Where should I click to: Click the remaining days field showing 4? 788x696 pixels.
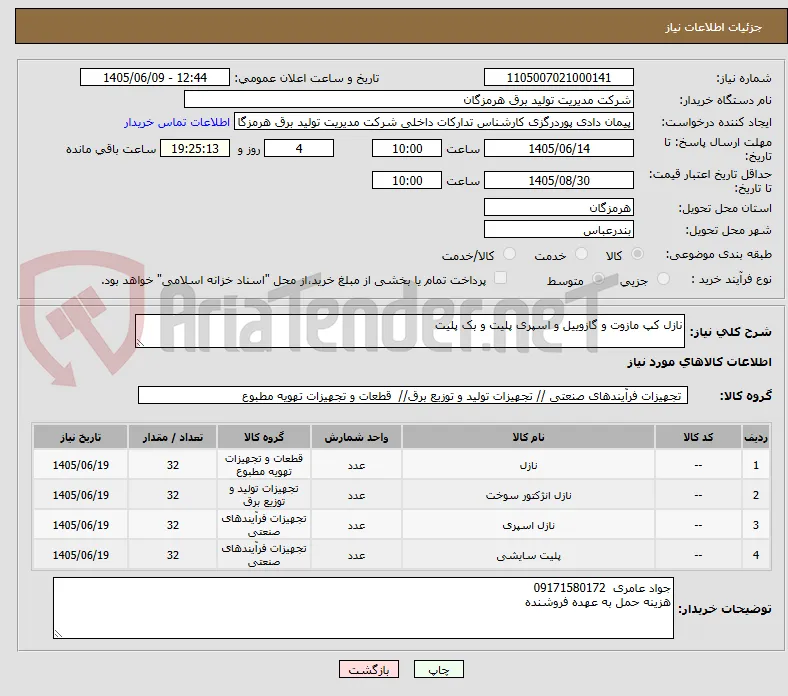coord(299,148)
